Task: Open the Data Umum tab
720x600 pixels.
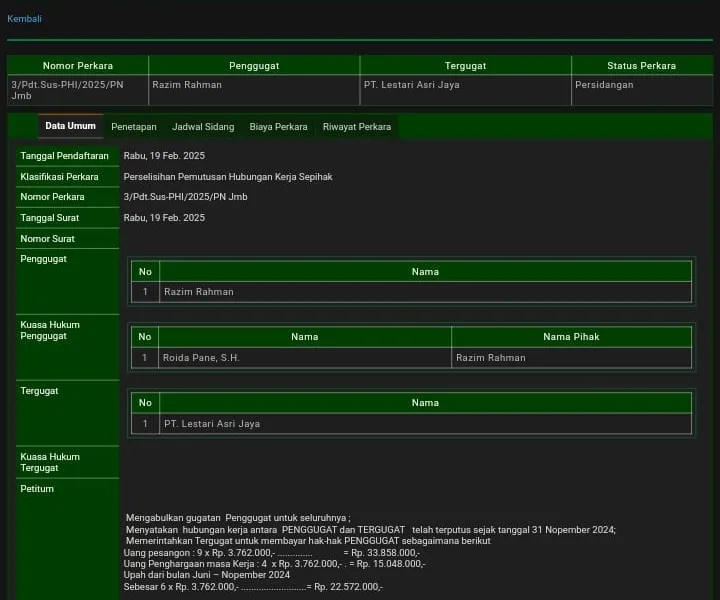Action: [70, 126]
